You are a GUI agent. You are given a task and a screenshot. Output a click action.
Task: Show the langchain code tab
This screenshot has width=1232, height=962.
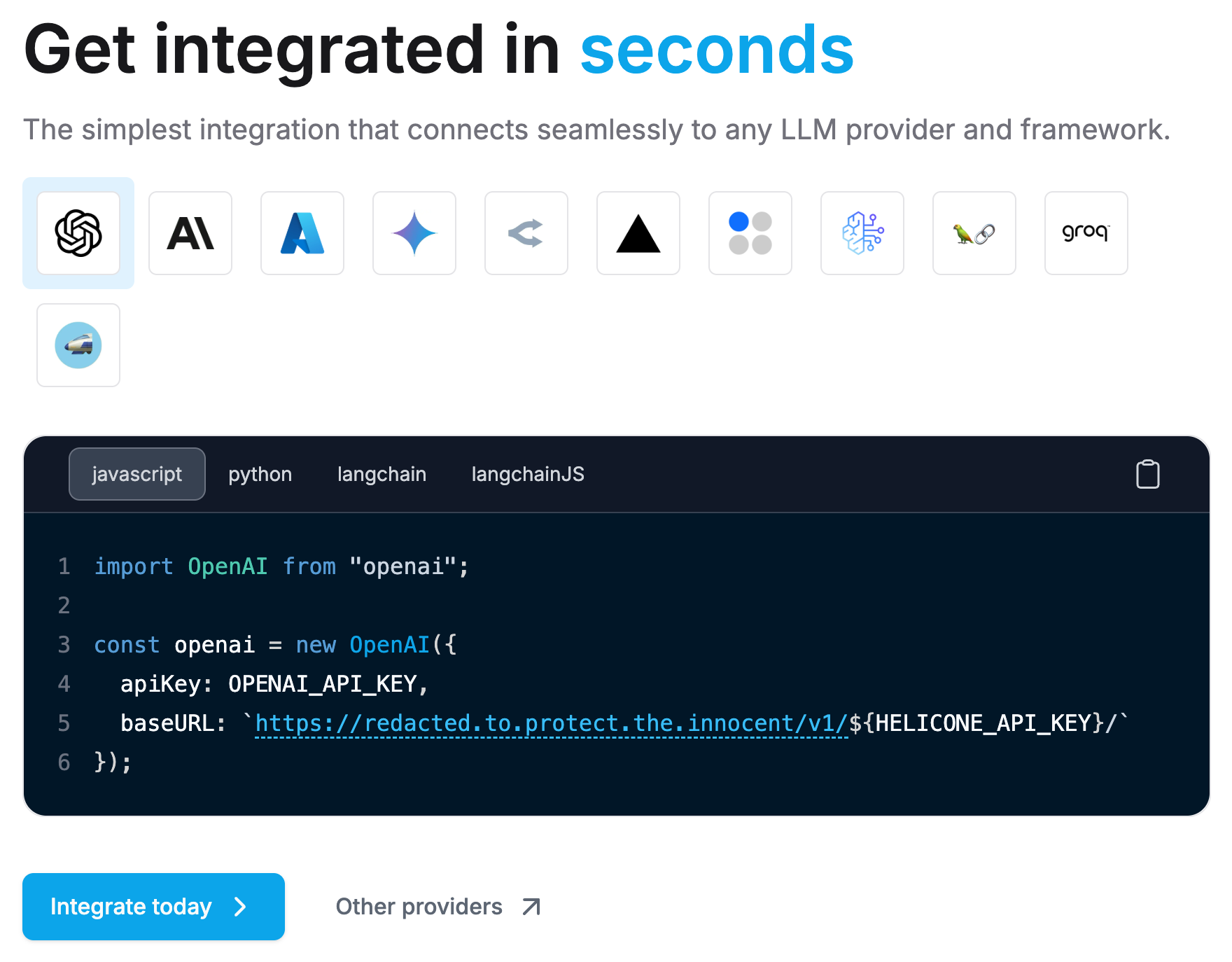[382, 474]
